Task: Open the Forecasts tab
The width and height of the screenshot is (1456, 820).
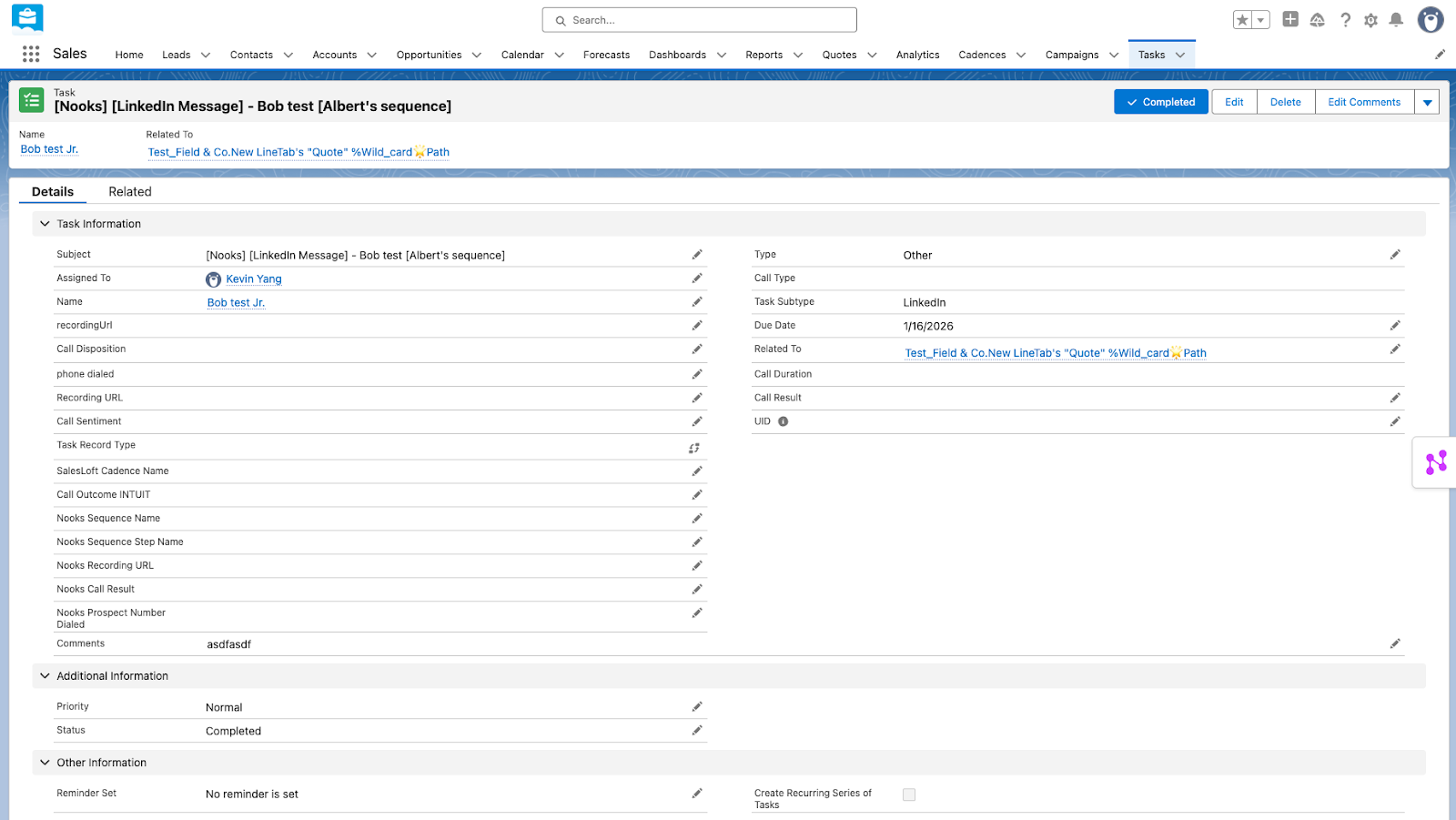Action: pos(606,55)
